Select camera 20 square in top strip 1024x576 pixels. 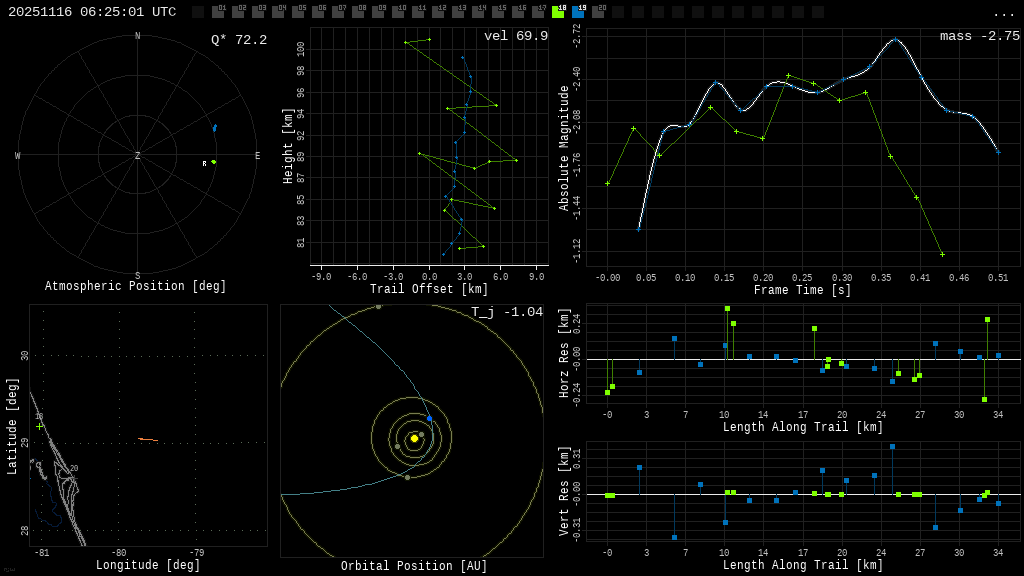(598, 12)
